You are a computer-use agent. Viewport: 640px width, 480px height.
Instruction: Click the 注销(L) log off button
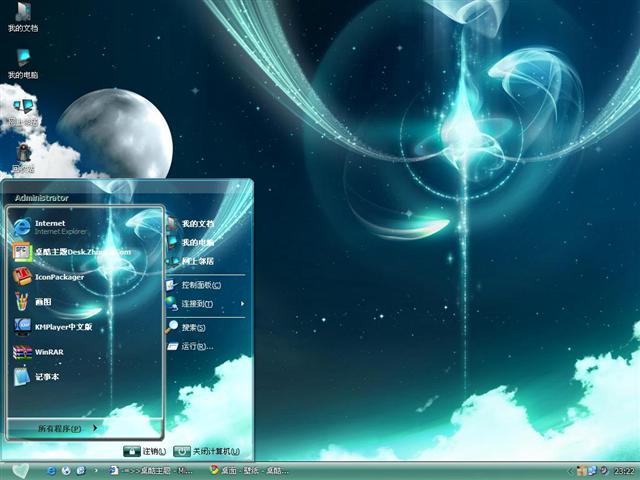pyautogui.click(x=145, y=451)
